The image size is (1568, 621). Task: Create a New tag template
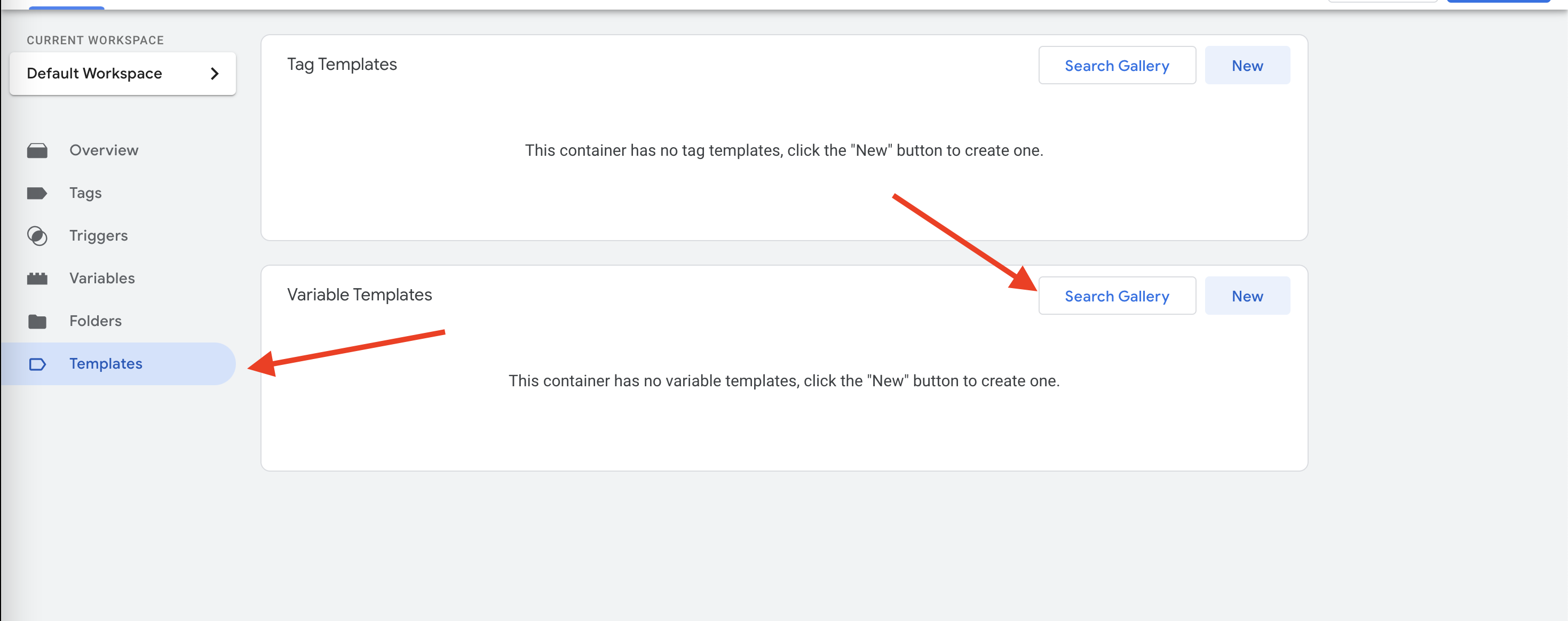click(x=1247, y=66)
